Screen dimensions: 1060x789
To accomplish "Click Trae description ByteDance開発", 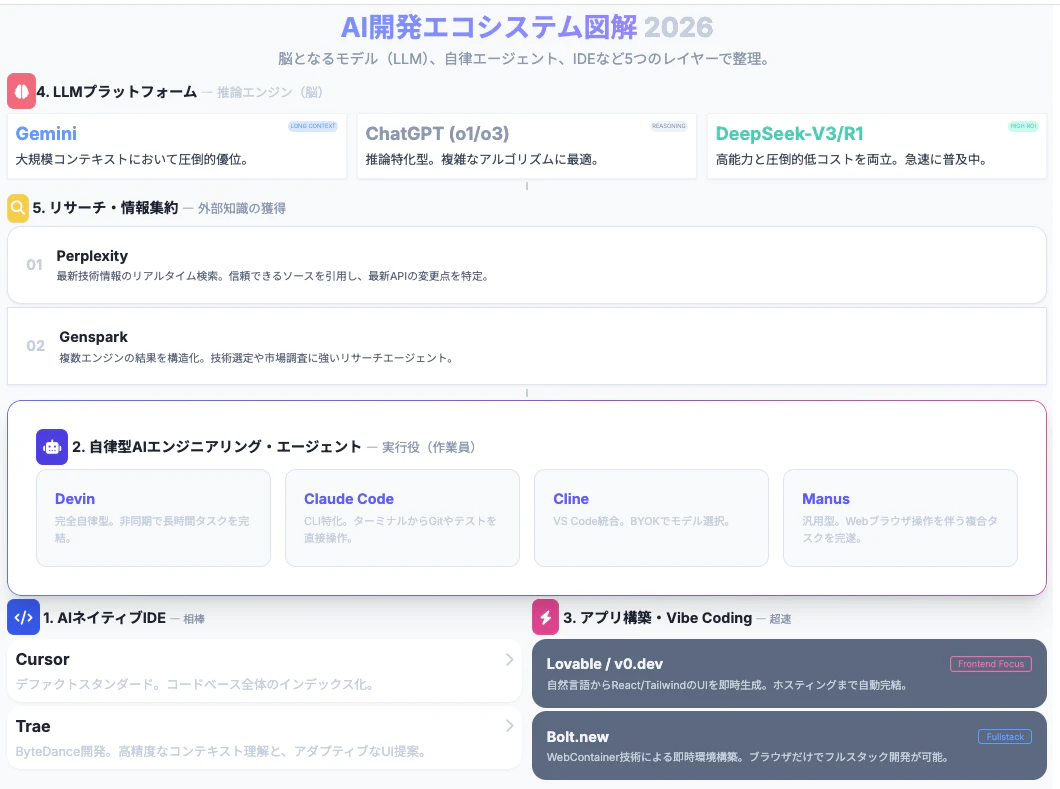I will pyautogui.click(x=220, y=751).
